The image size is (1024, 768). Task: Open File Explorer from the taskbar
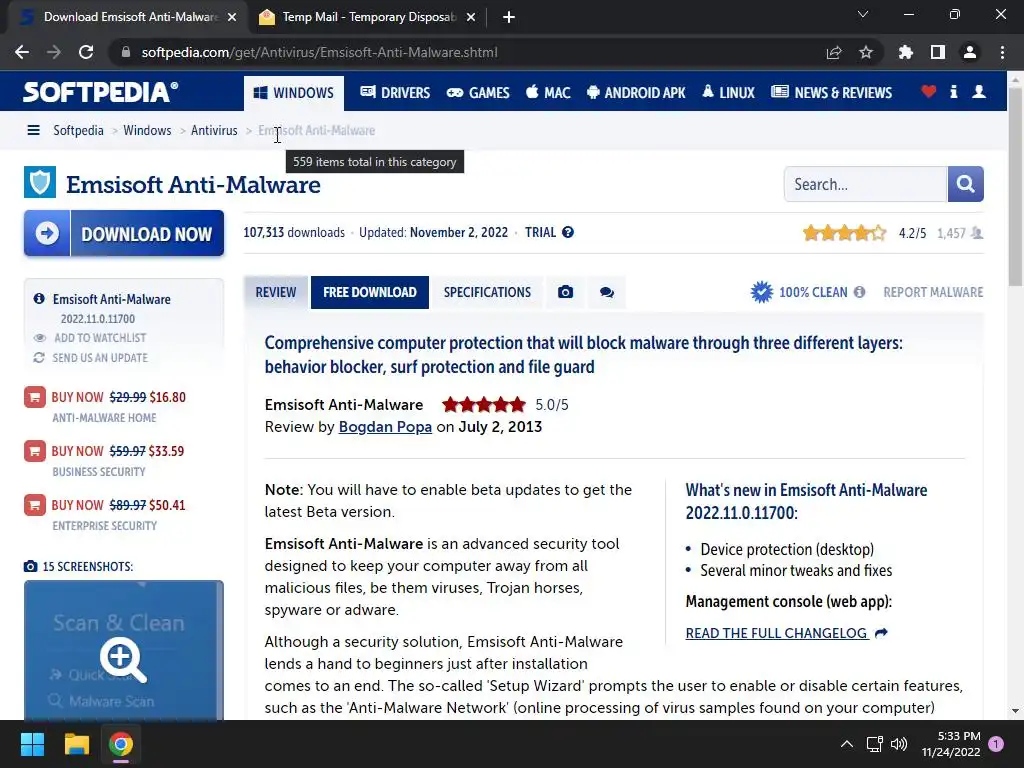pyautogui.click(x=76, y=744)
